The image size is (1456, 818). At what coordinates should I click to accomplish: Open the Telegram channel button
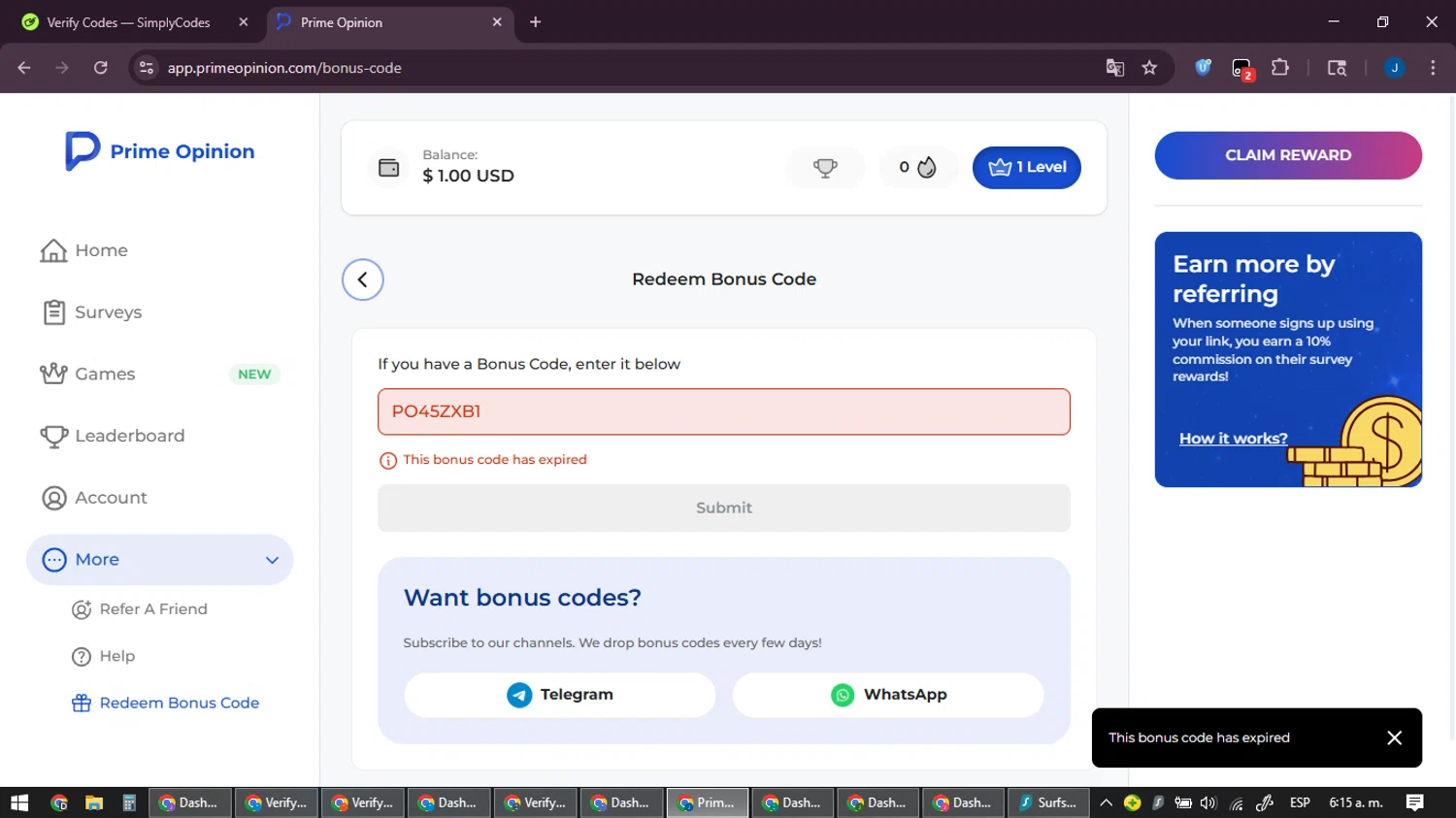coord(560,695)
